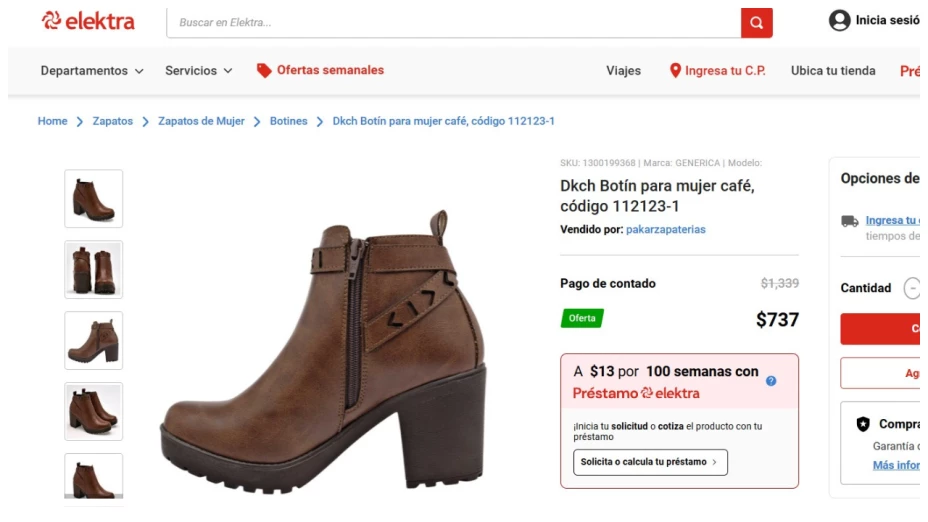This screenshot has width=928, height=522.
Task: Open the Viajes menu item
Action: [x=623, y=71]
